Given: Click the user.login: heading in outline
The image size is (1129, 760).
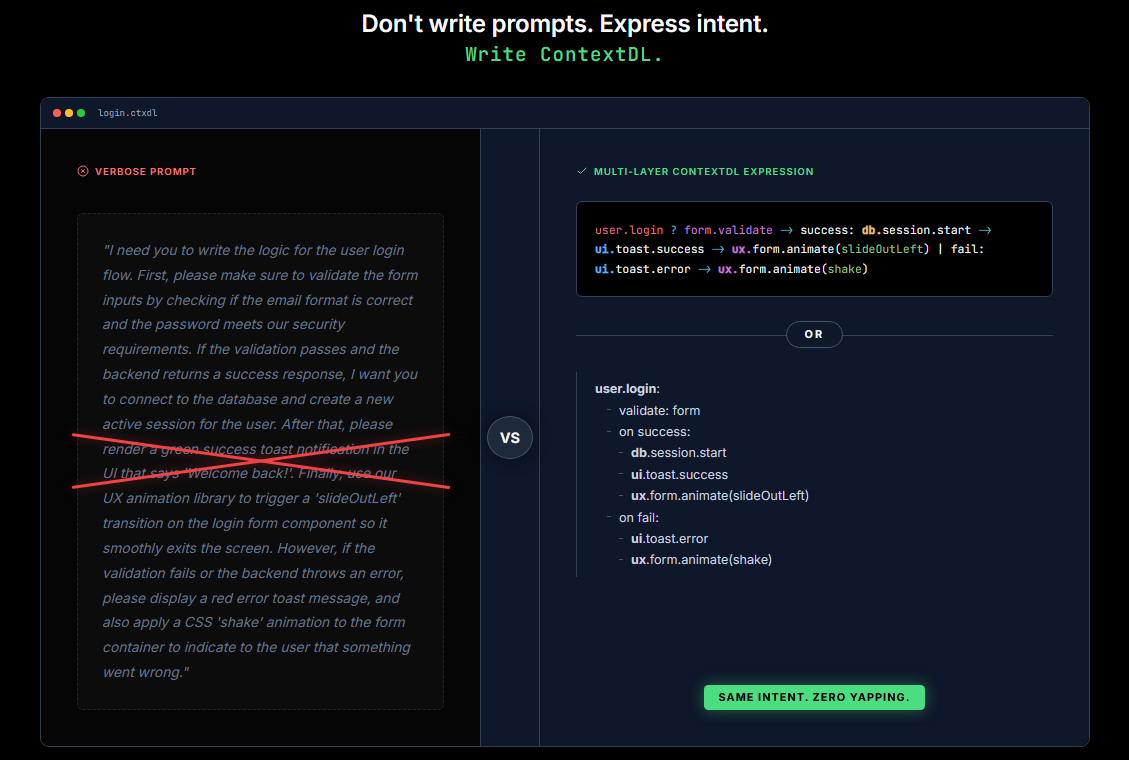Looking at the screenshot, I should click(627, 389).
